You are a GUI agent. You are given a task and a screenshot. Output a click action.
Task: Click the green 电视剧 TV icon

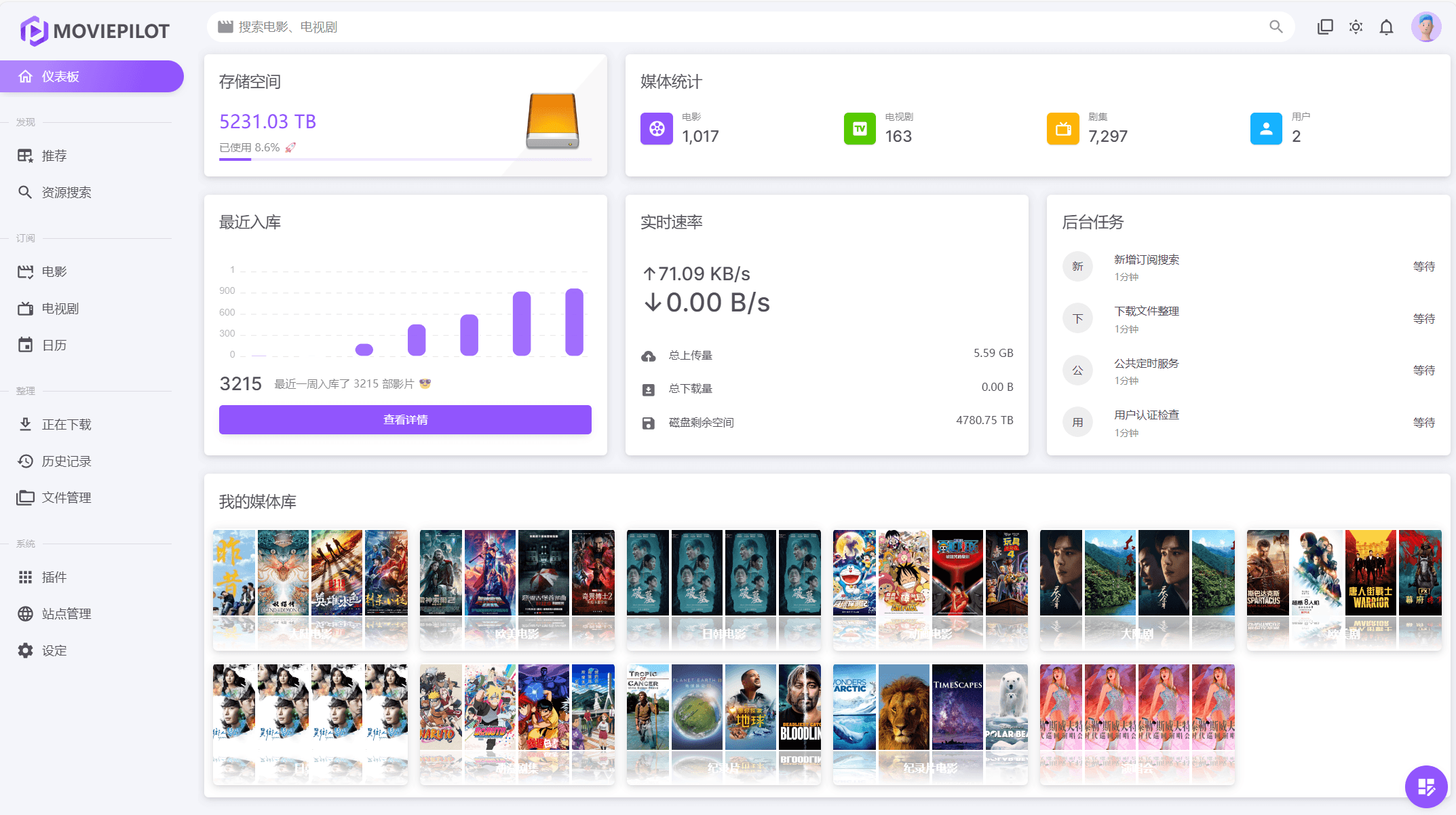[x=860, y=128]
